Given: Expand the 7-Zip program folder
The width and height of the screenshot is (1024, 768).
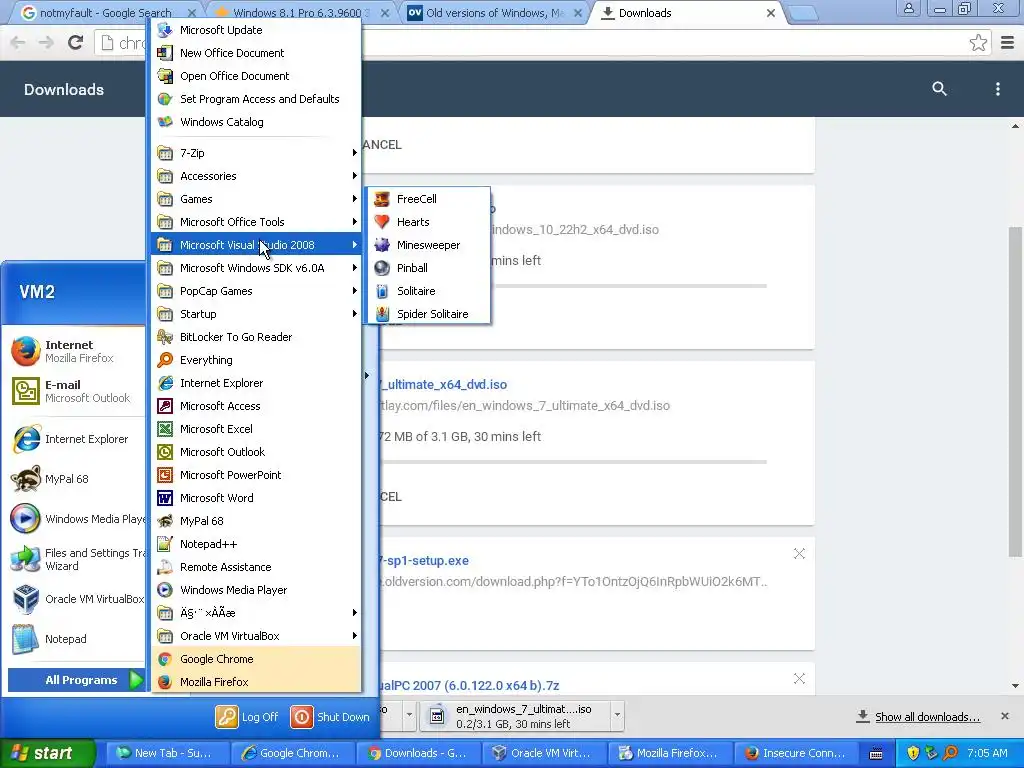Looking at the screenshot, I should pos(256,153).
